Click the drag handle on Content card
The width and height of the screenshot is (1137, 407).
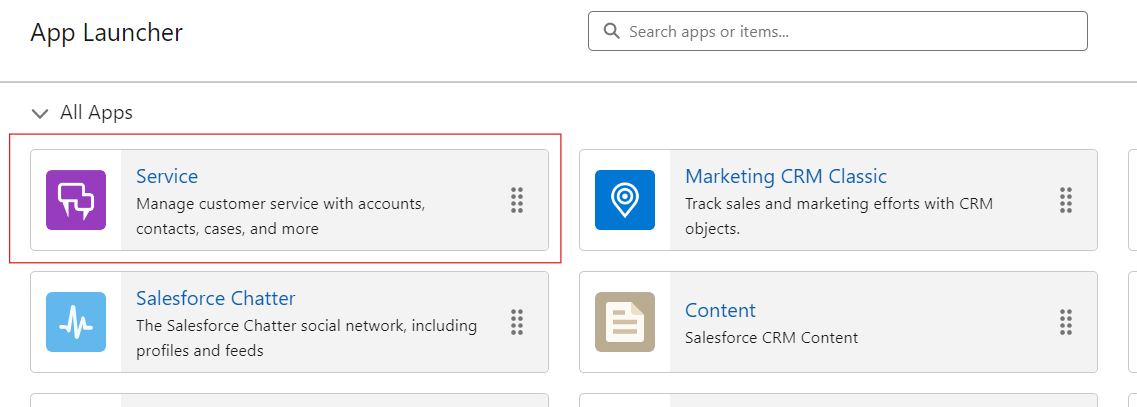pos(1066,322)
